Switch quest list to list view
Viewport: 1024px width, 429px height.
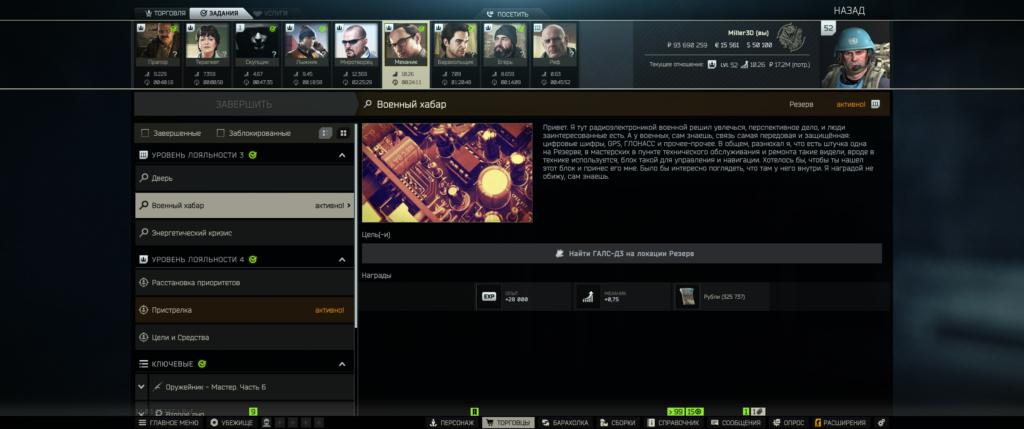pos(325,133)
